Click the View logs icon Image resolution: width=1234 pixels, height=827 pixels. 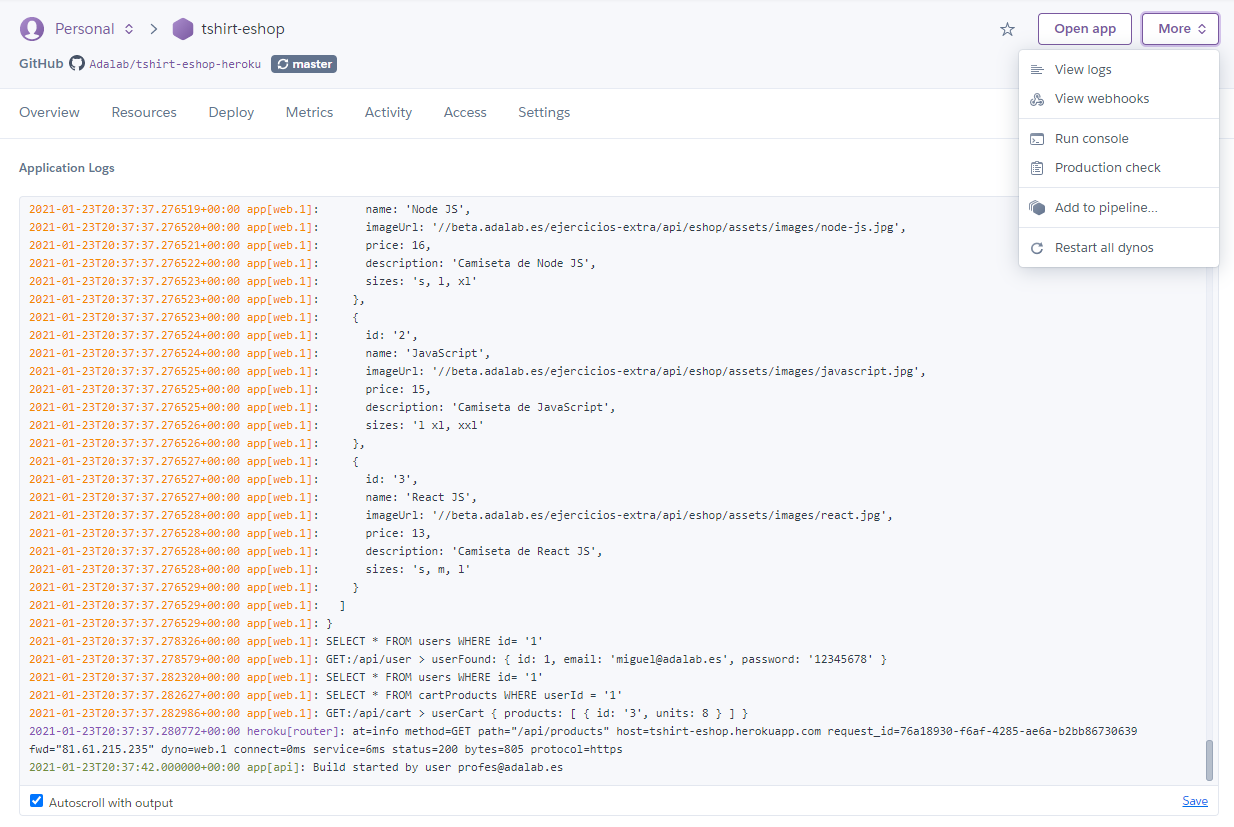(x=1037, y=70)
